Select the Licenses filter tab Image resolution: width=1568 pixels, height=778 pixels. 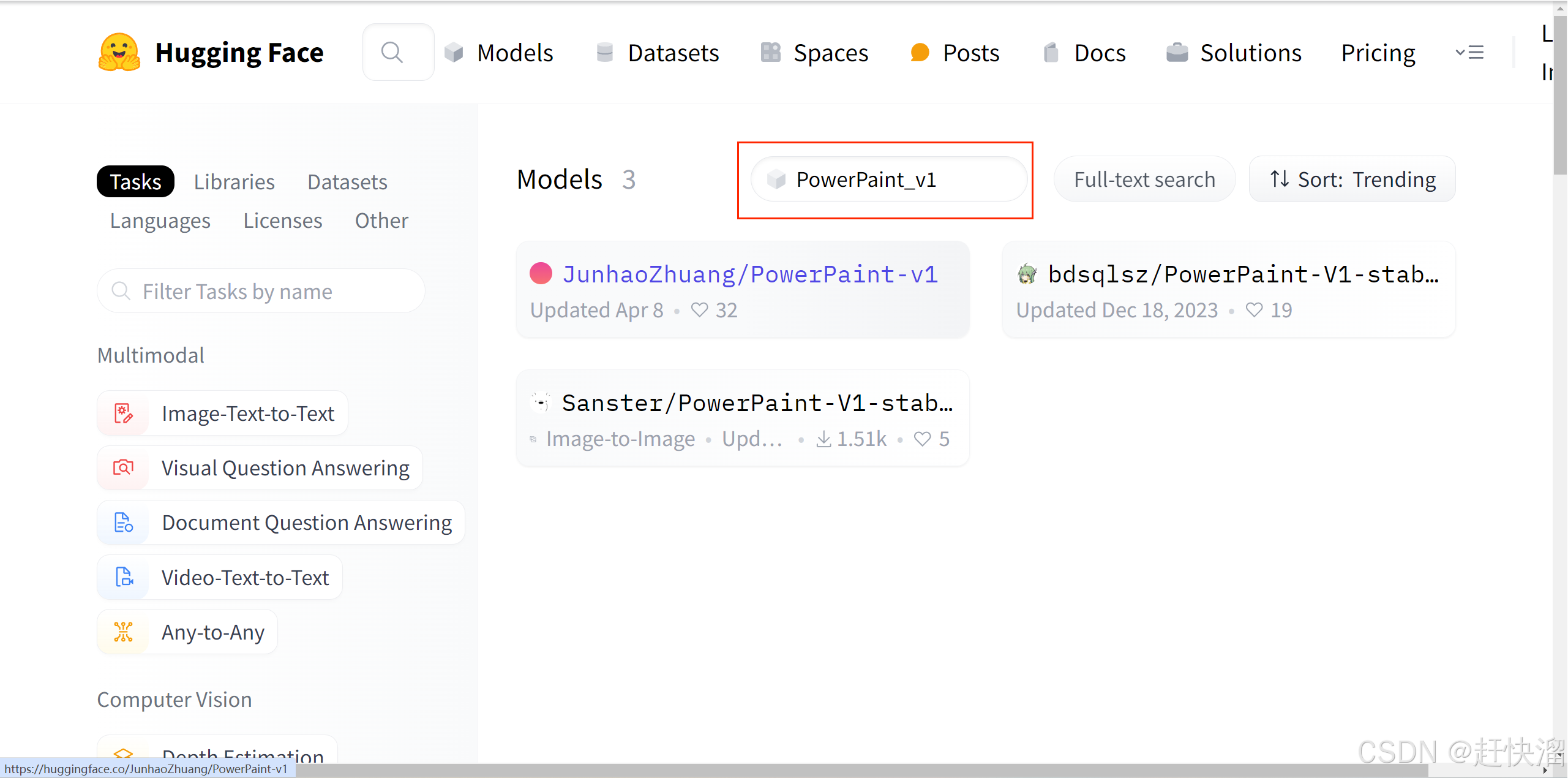tap(282, 221)
